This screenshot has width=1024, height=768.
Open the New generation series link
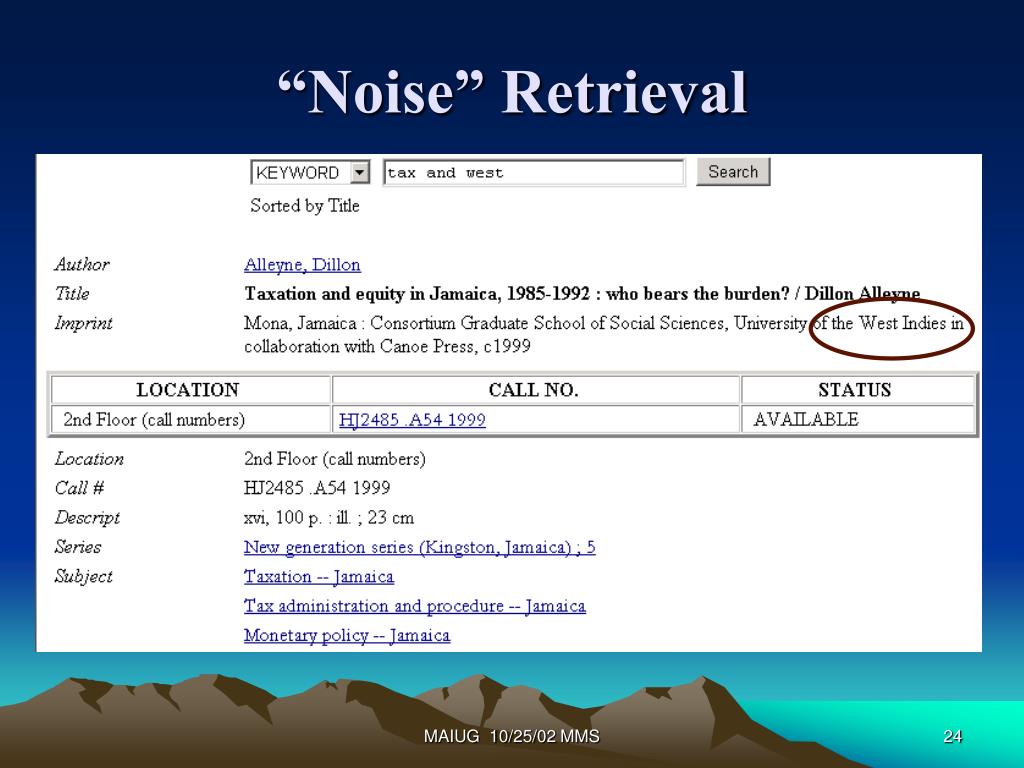[419, 547]
